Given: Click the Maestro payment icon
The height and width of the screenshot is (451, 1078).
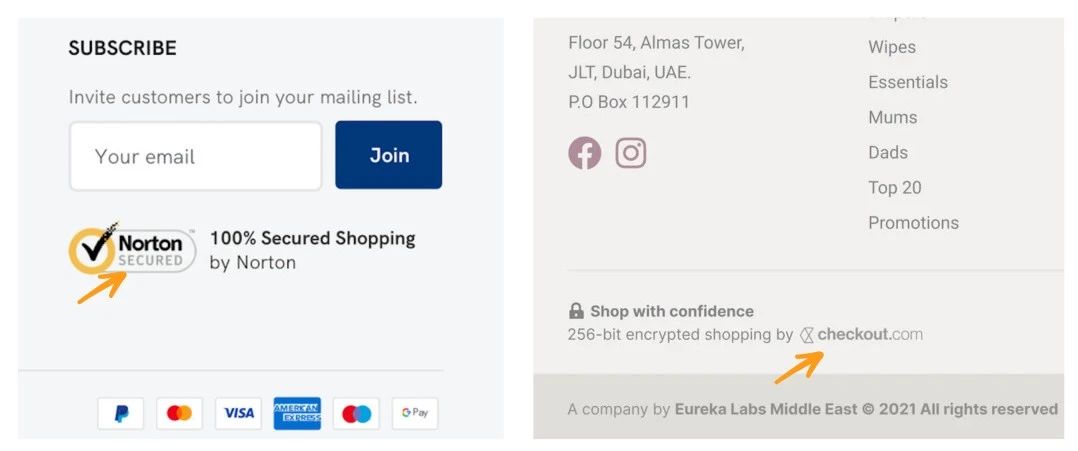Looking at the screenshot, I should [356, 413].
